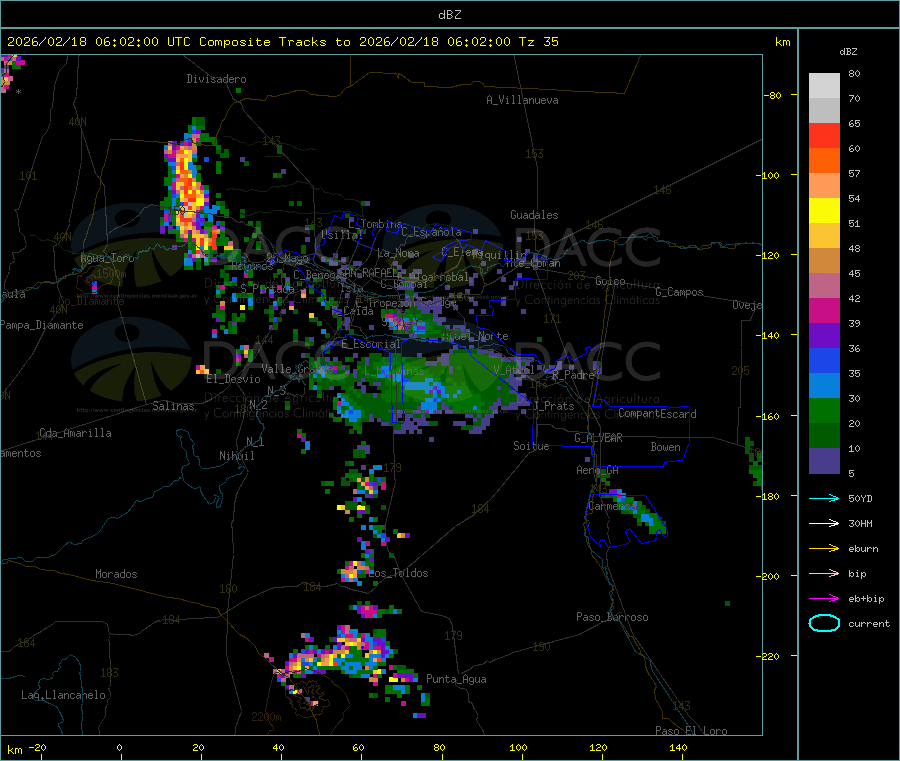Select the dark purple 10 dBZ swatch
The image size is (900, 761).
point(824,461)
